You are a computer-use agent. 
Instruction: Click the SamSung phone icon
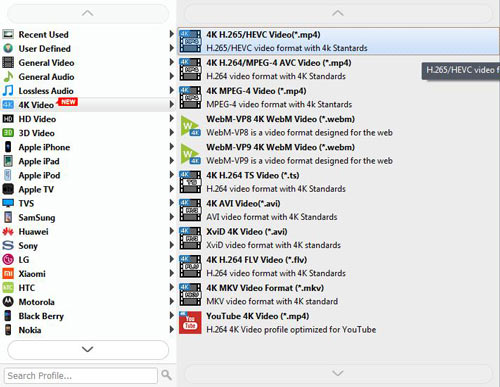click(8, 217)
